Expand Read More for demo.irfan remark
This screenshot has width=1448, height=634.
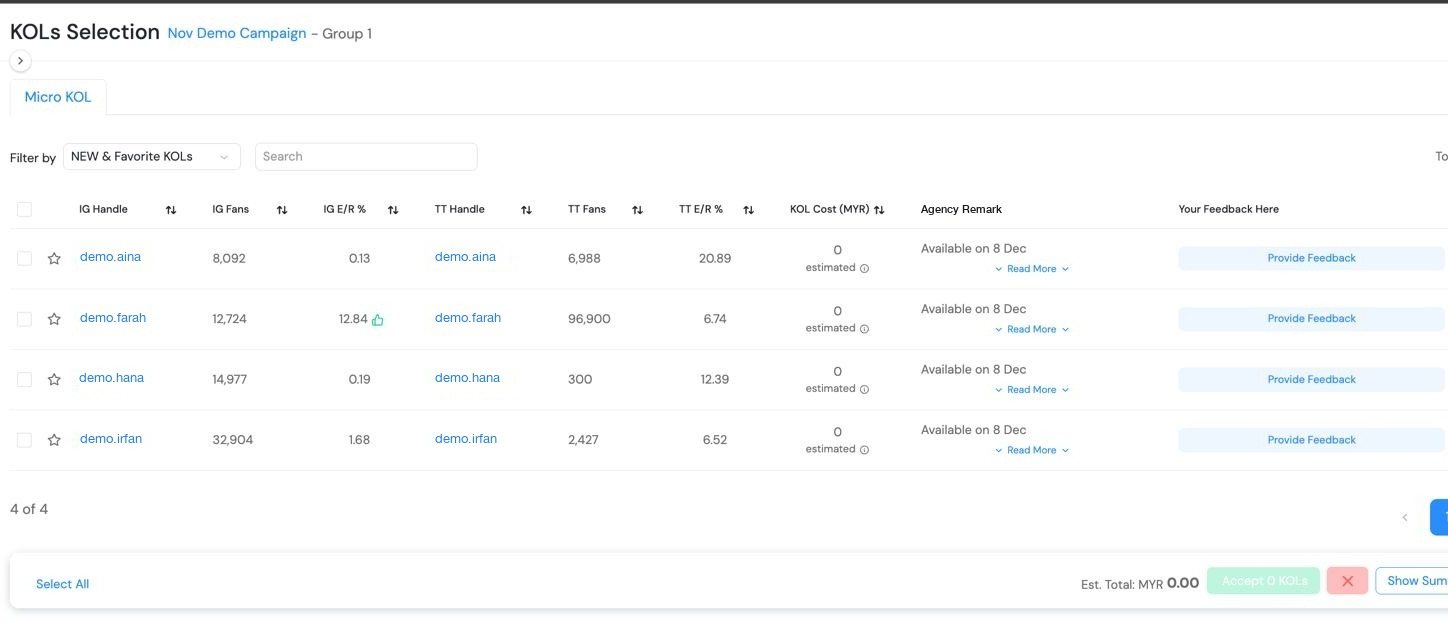1032,450
